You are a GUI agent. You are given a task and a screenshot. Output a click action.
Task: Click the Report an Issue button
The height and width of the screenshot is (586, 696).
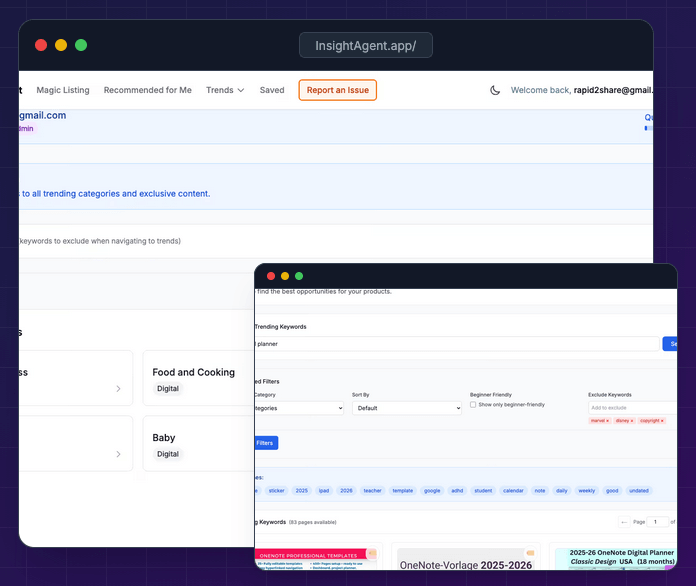(337, 90)
